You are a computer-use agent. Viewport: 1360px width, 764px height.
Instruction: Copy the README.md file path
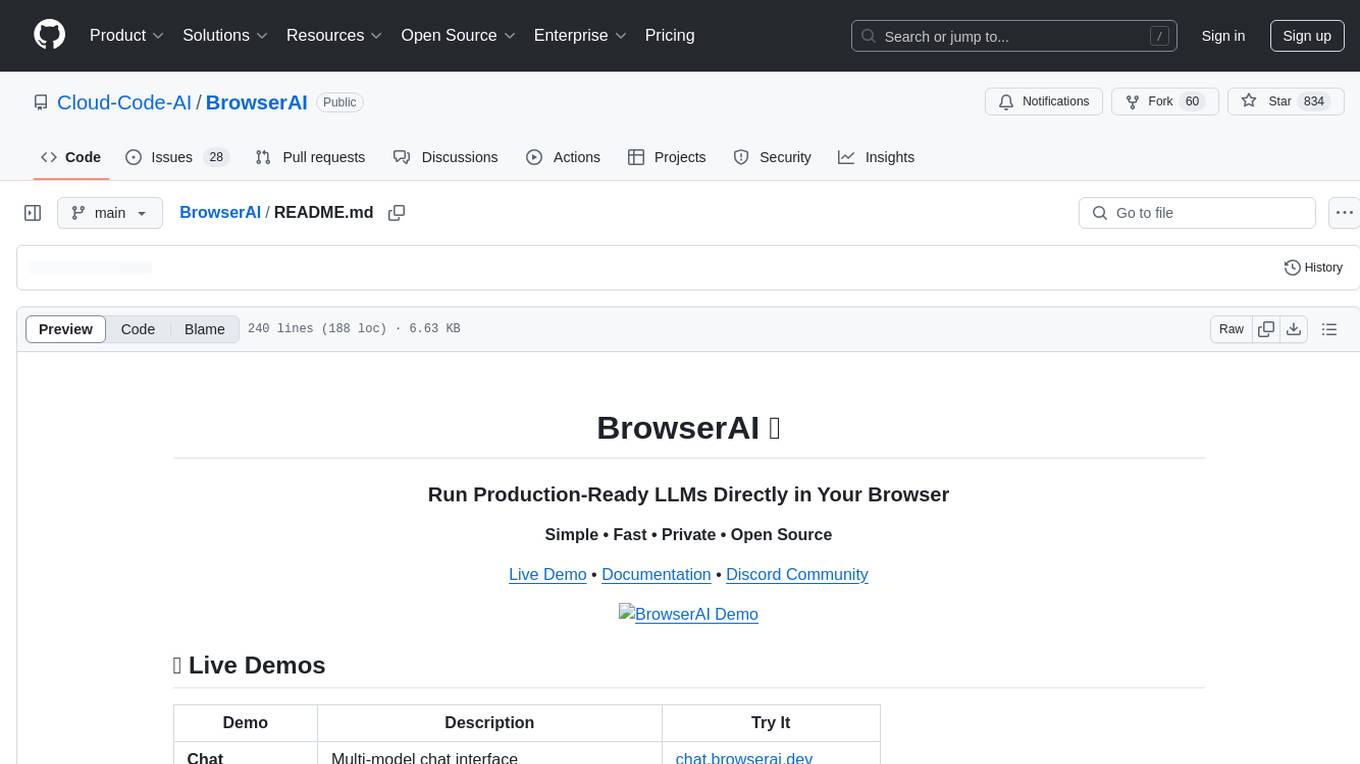(x=397, y=213)
